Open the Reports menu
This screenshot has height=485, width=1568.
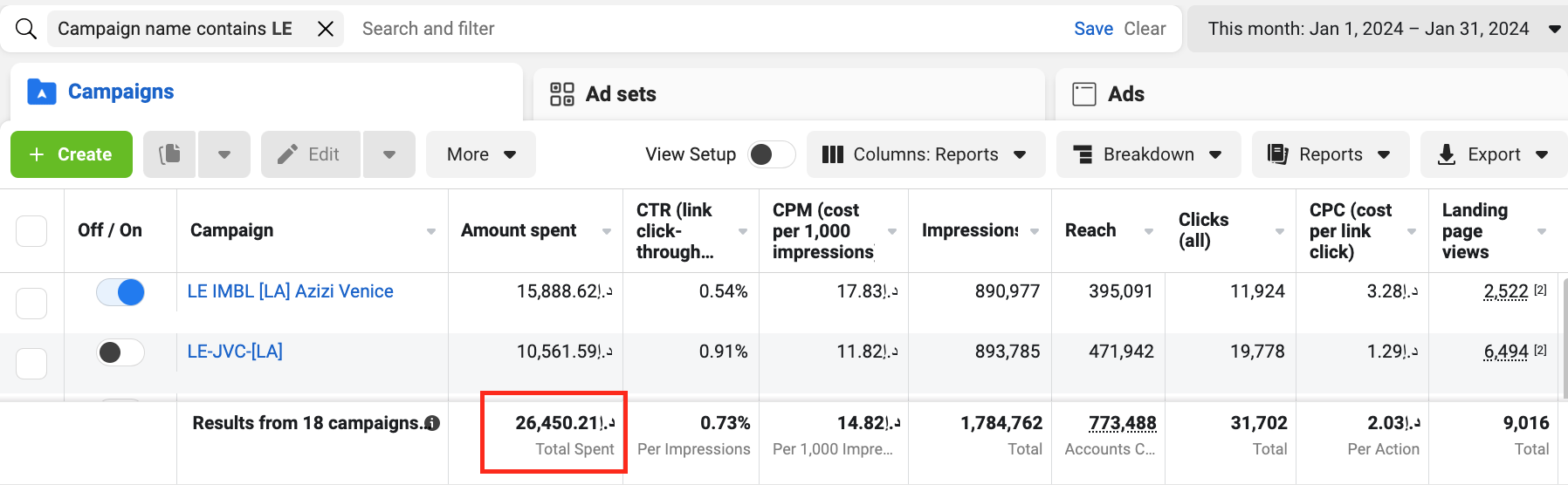click(x=1330, y=154)
